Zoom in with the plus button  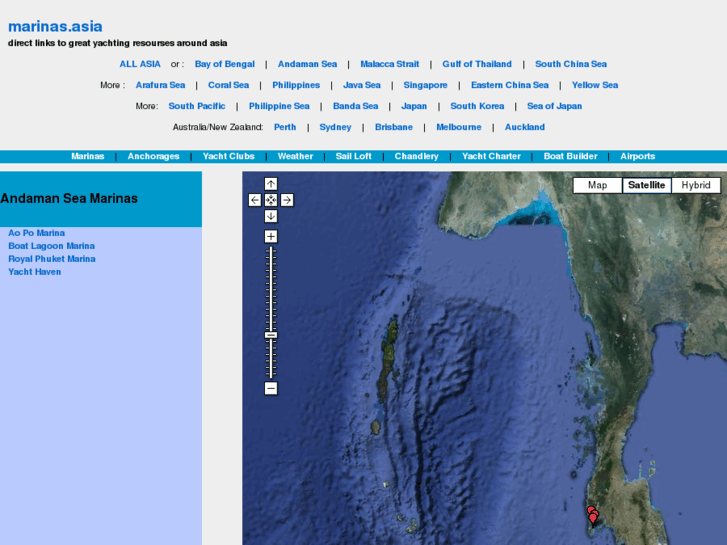[270, 237]
